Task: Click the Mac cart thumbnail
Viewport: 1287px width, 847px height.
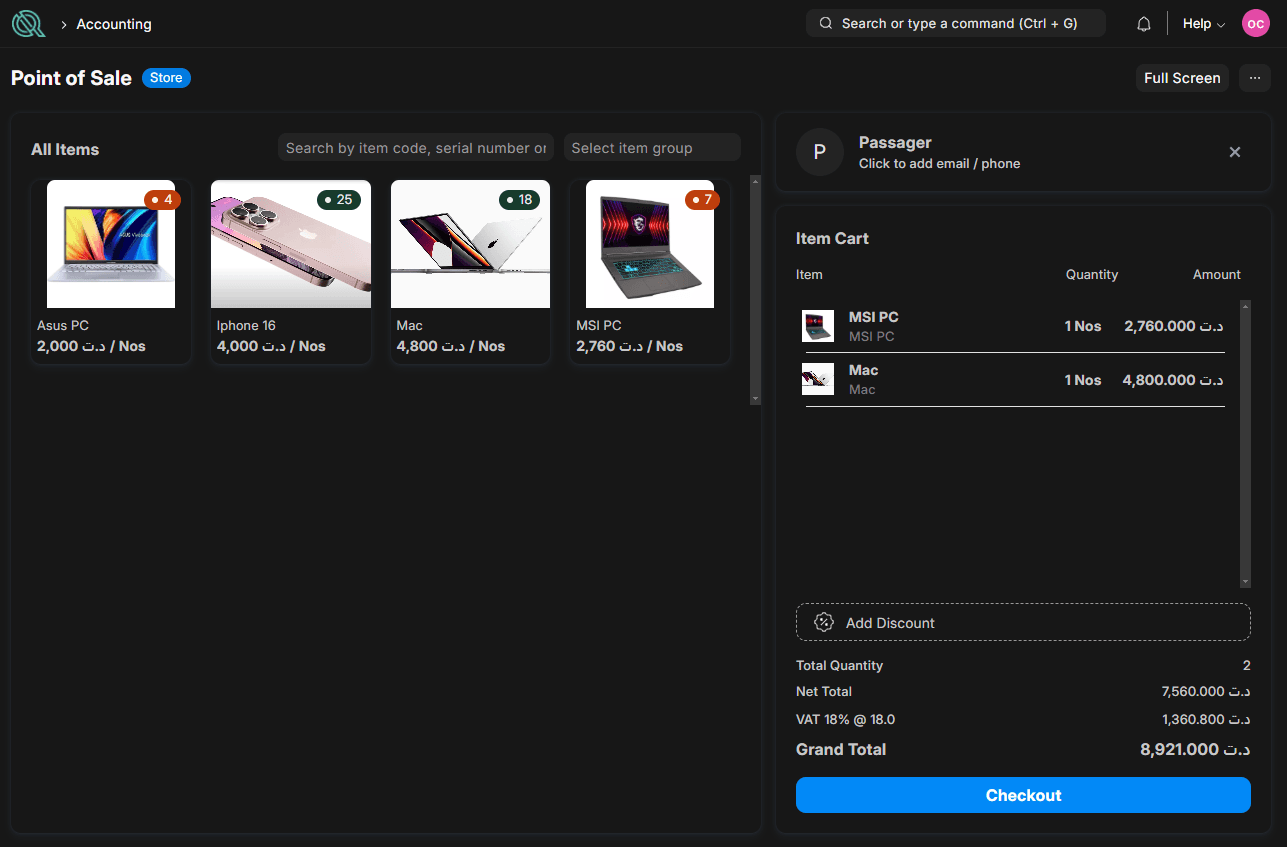Action: 818,379
